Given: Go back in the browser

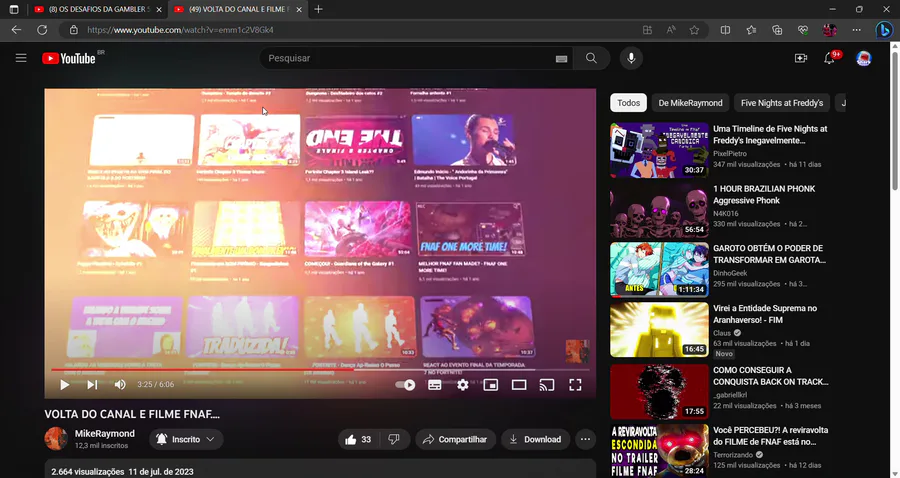Looking at the screenshot, I should 16,30.
